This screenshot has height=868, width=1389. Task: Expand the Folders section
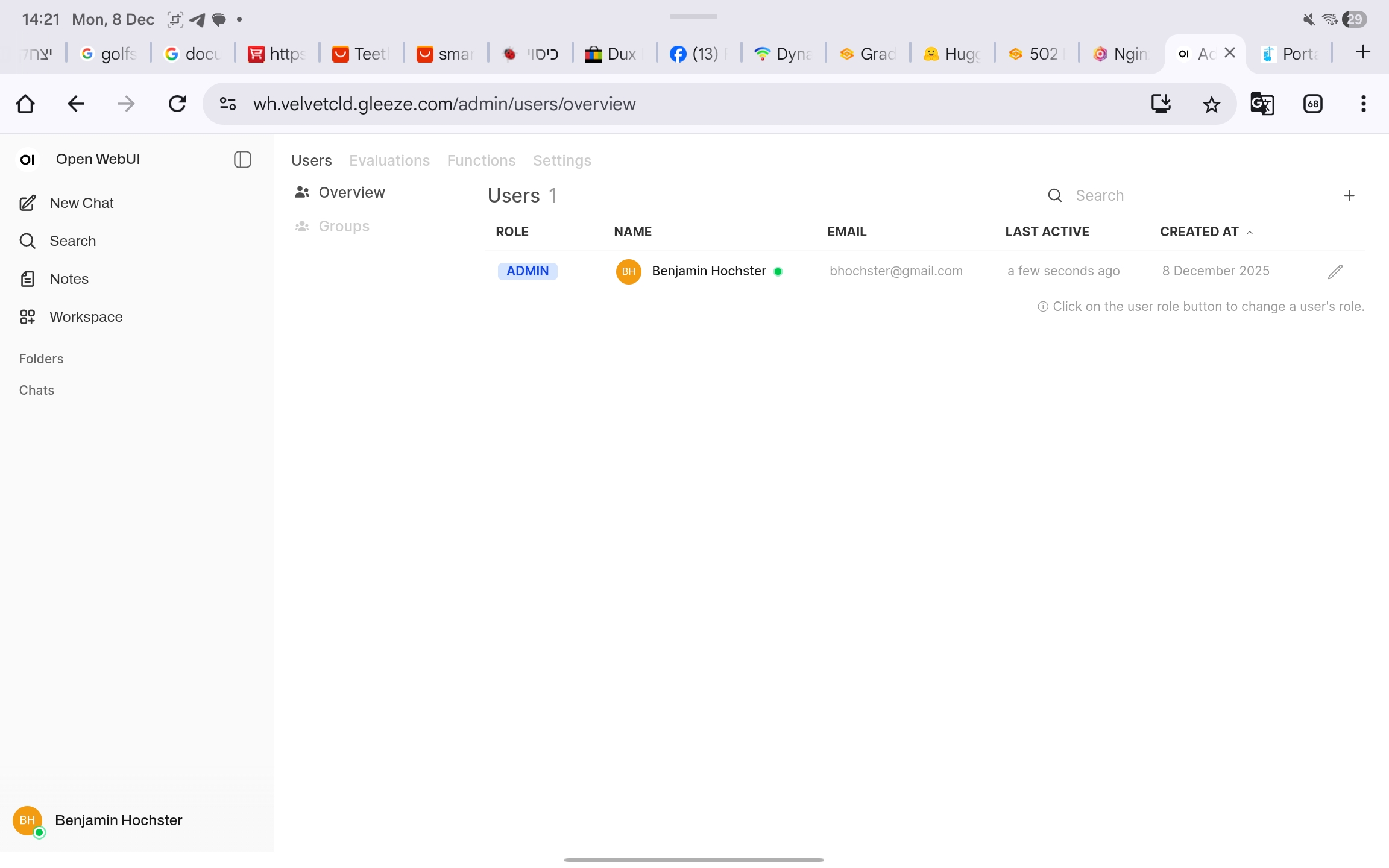41,359
